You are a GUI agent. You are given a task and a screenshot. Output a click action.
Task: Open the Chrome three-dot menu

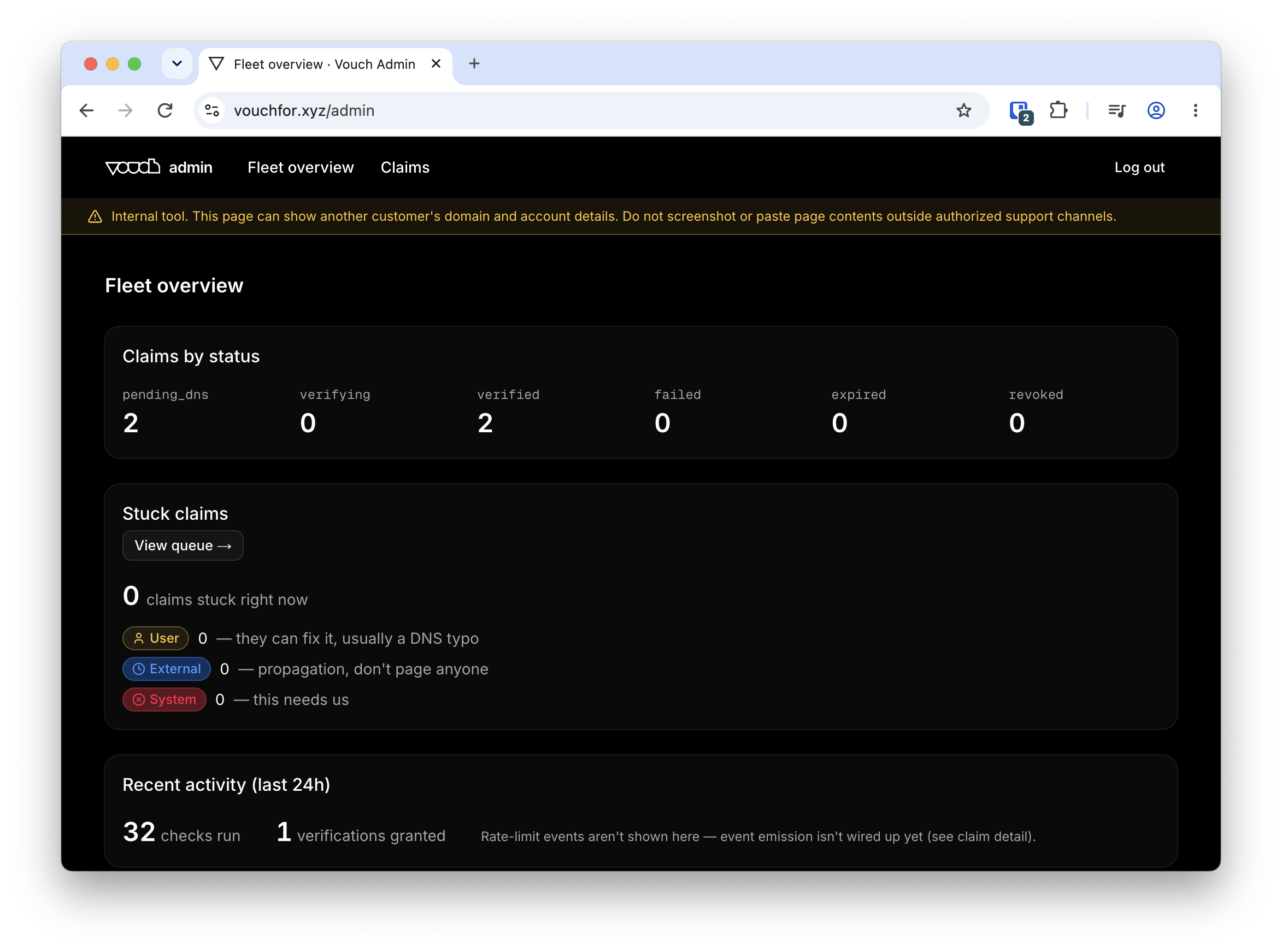(x=1195, y=110)
